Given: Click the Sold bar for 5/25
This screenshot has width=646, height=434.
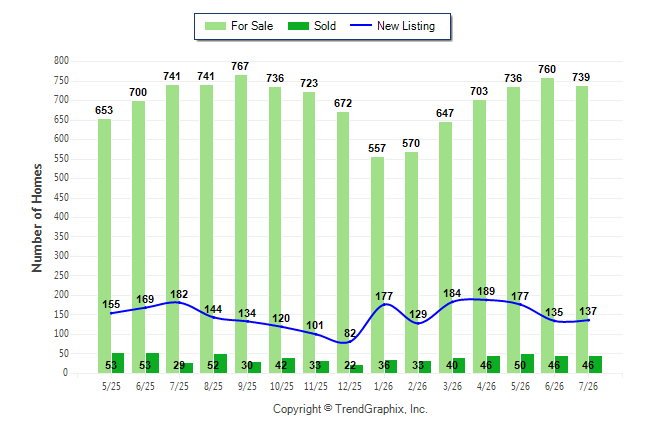Looking at the screenshot, I should point(118,363).
